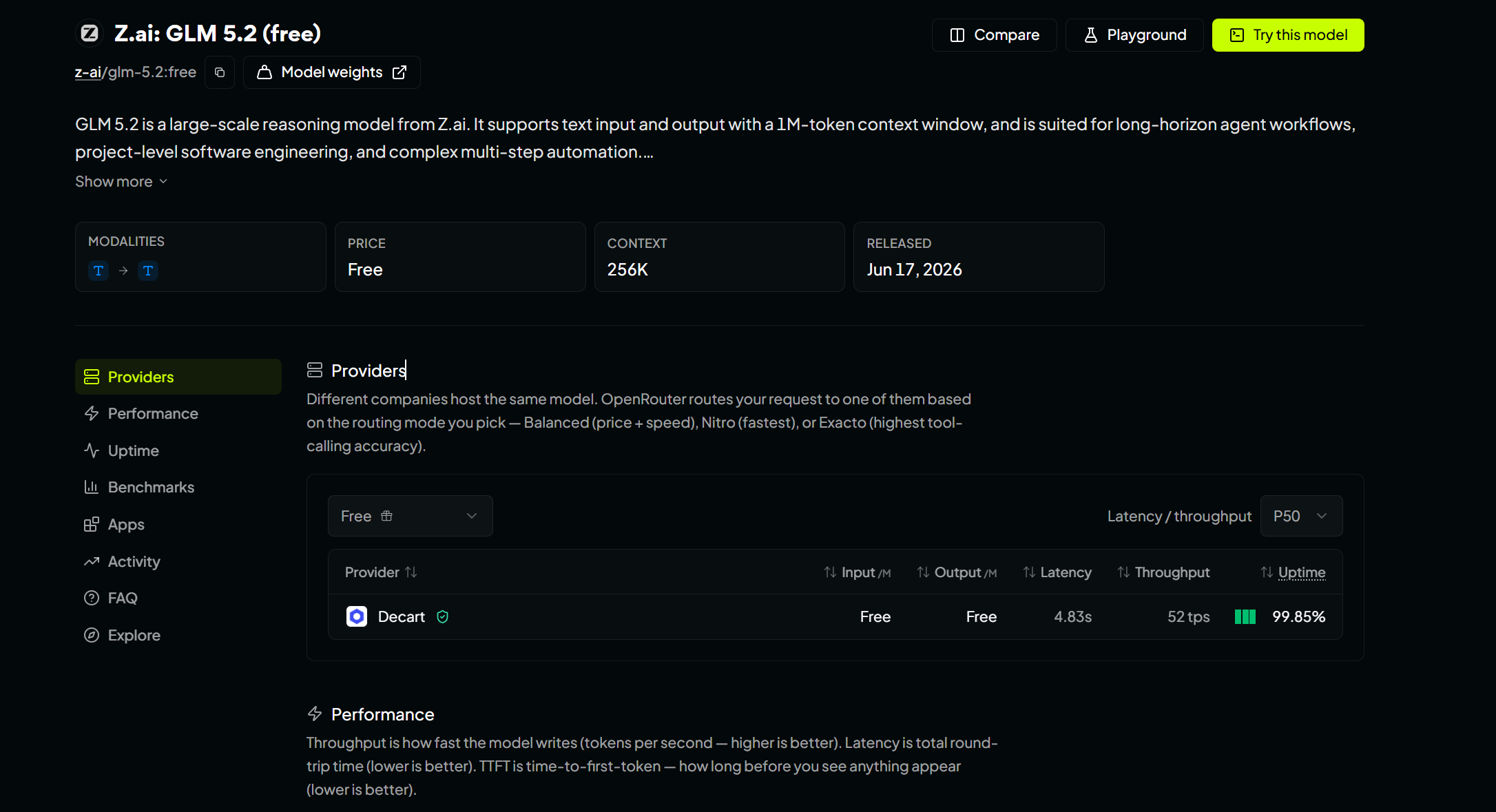Viewport: 1496px width, 812px height.
Task: Sort the table by Provider name
Action: [x=381, y=572]
